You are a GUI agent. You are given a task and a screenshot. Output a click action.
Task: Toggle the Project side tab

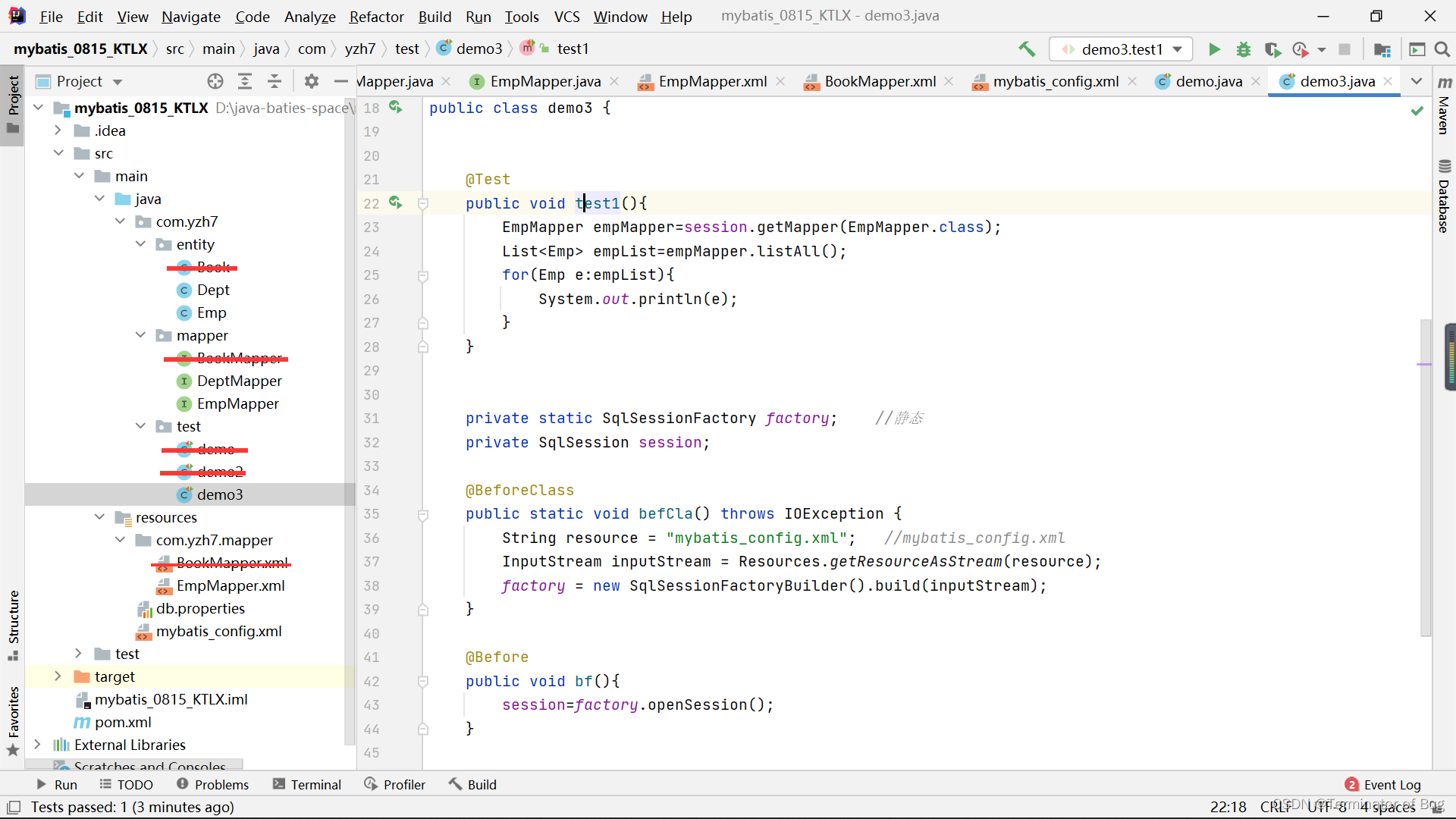(x=13, y=105)
